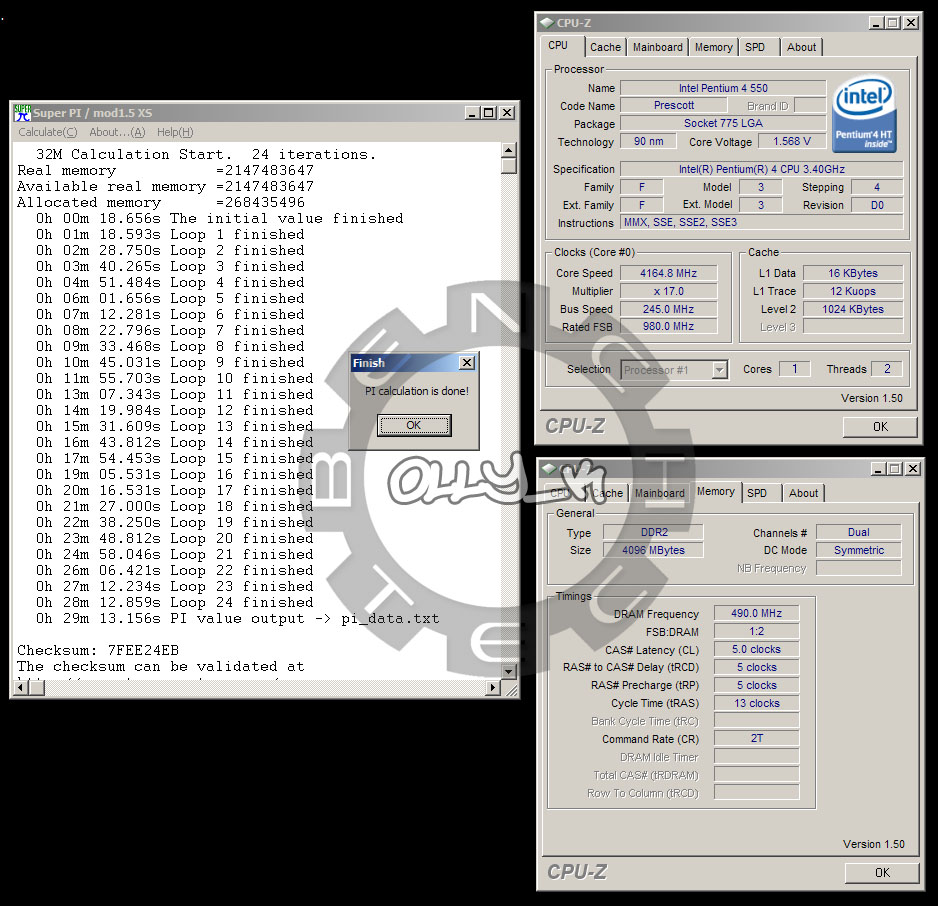The image size is (938, 906).
Task: Open the Help menu in Super PI
Action: (175, 132)
